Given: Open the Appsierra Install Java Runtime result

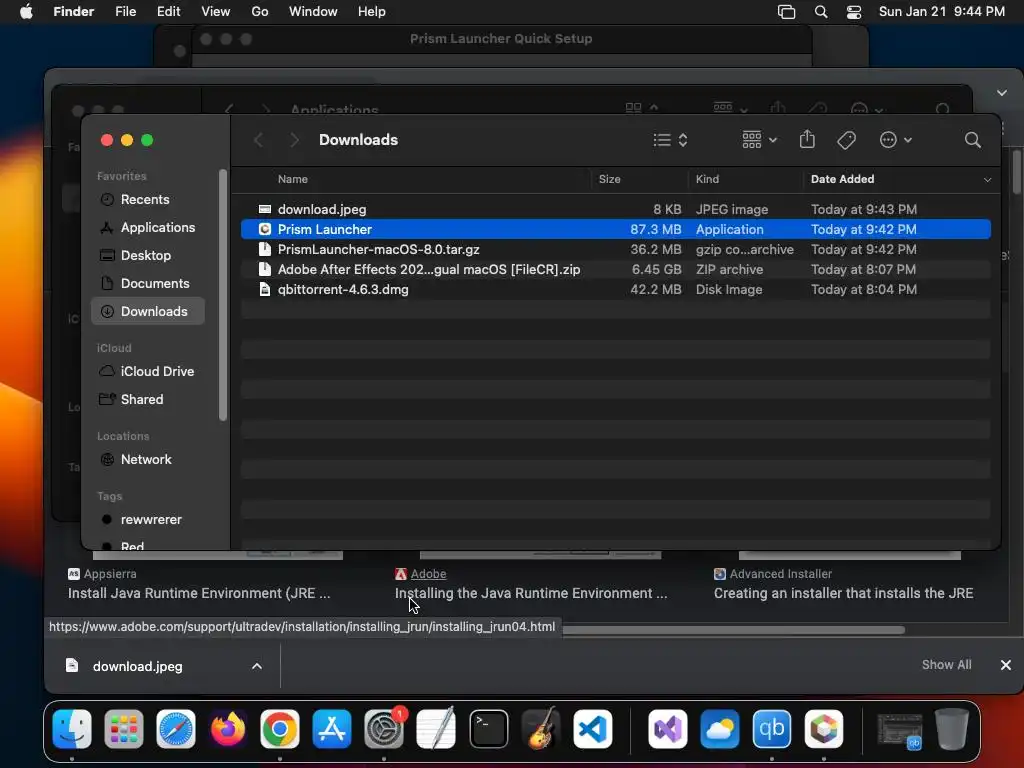Looking at the screenshot, I should (x=199, y=593).
